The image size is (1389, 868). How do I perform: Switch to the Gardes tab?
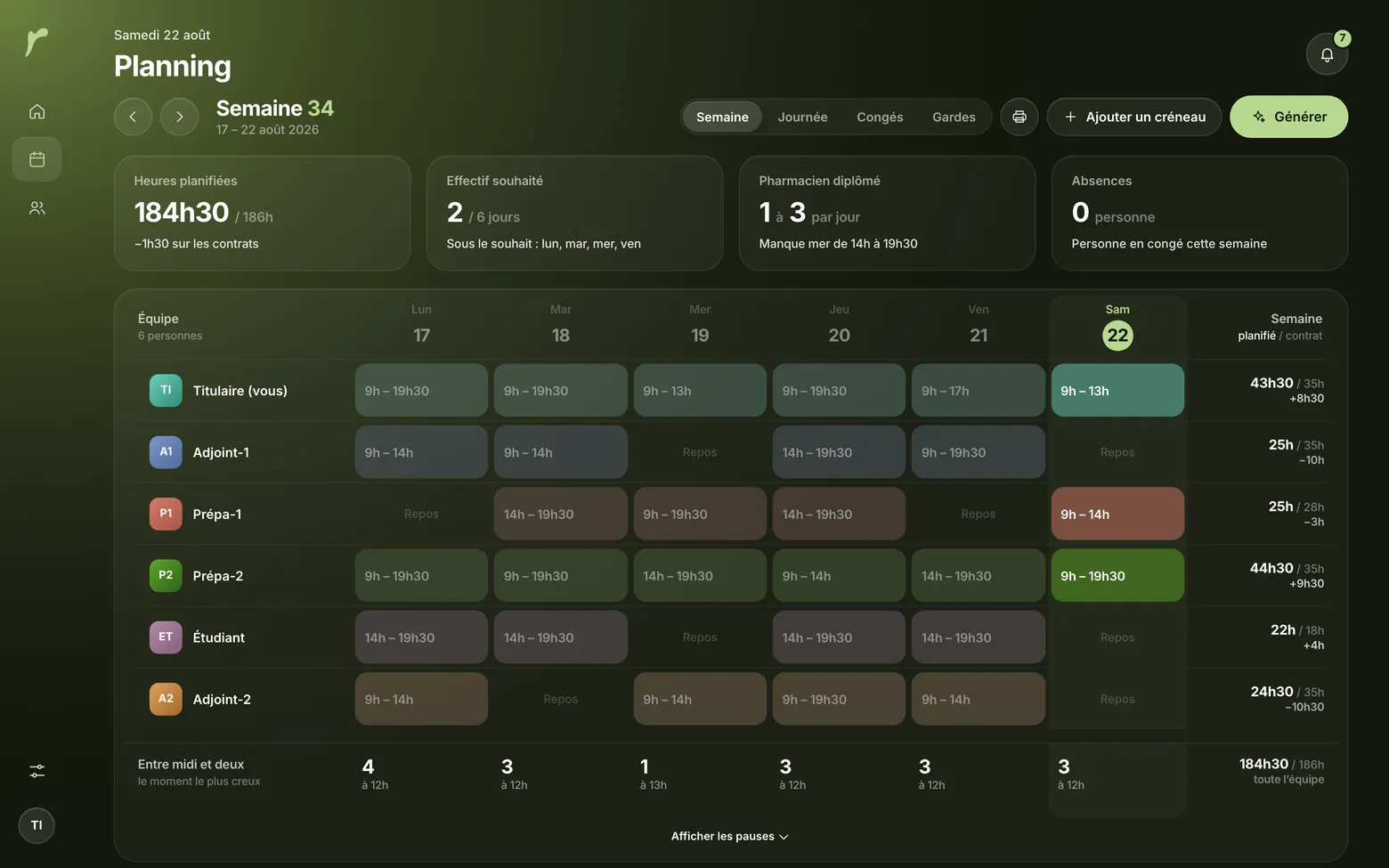954,117
